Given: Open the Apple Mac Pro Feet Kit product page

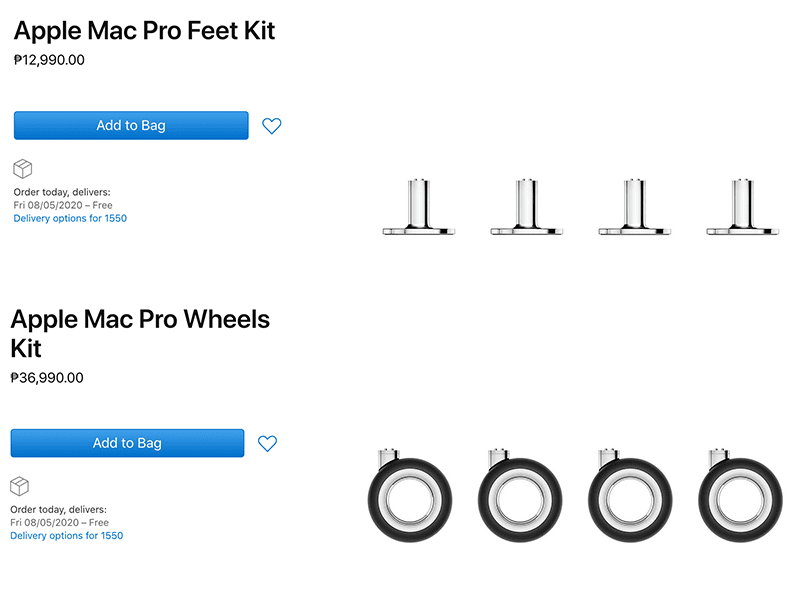Looking at the screenshot, I should pyautogui.click(x=143, y=31).
